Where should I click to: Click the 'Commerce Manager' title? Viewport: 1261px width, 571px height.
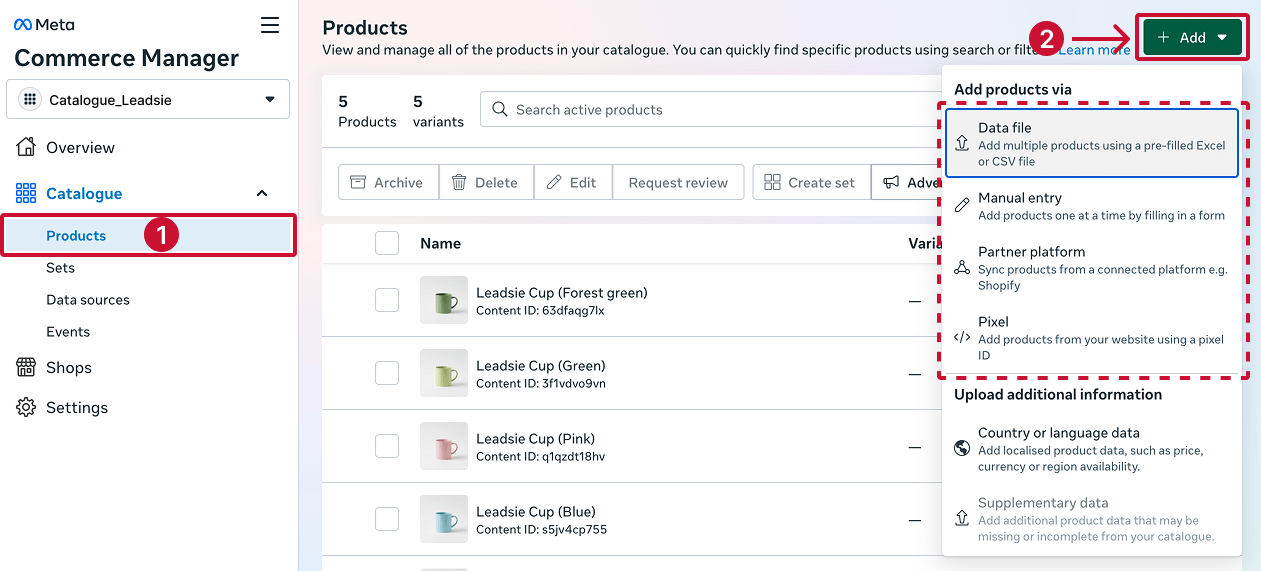[127, 58]
